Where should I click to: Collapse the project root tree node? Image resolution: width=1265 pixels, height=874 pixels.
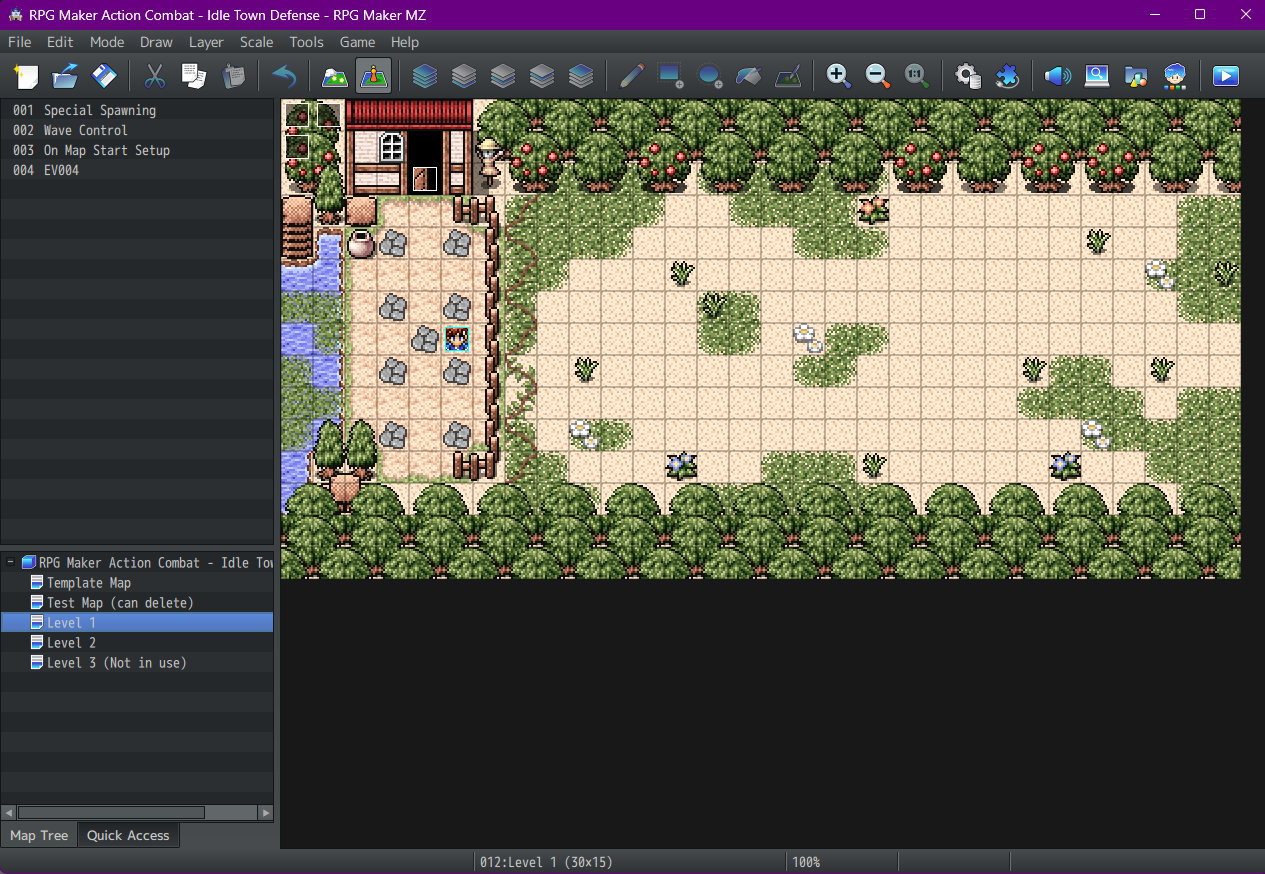coord(11,562)
